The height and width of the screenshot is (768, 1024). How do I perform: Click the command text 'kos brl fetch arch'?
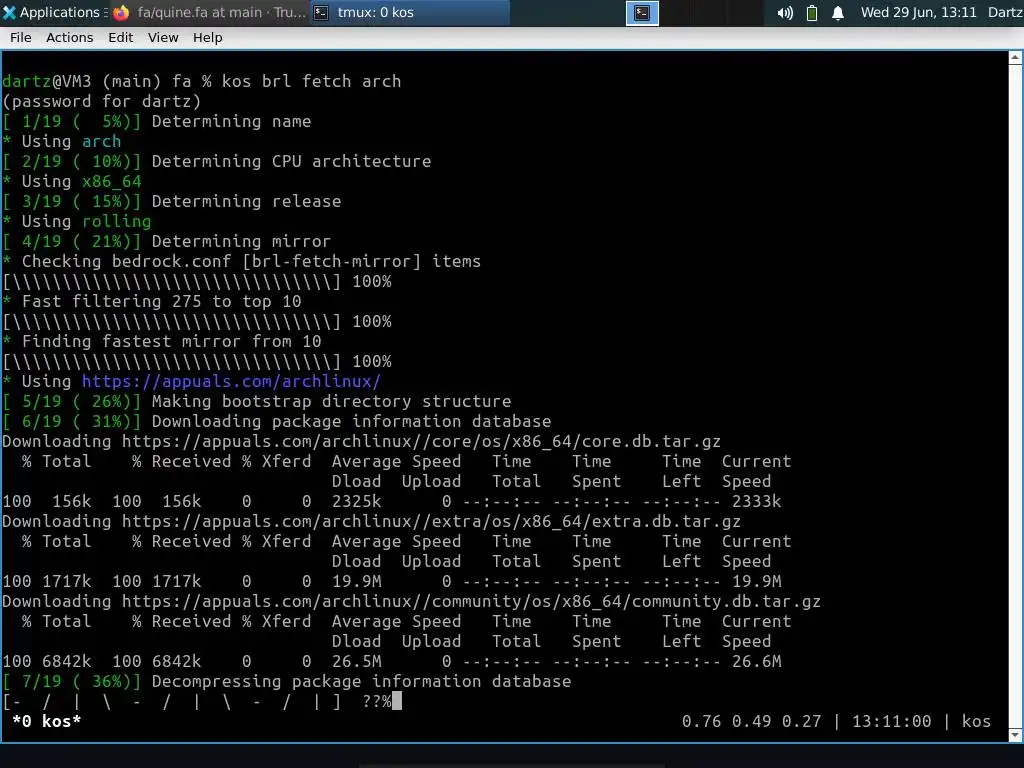(x=312, y=82)
